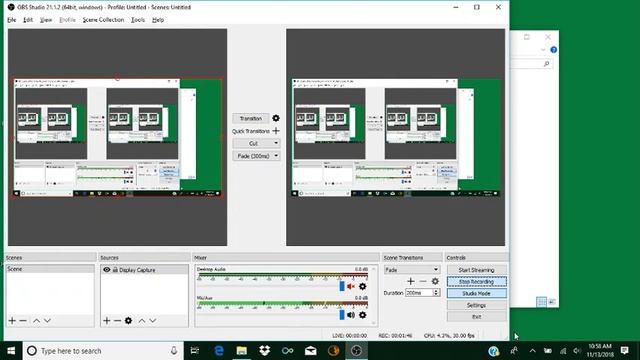Move source down in Sources list

click(x=153, y=321)
